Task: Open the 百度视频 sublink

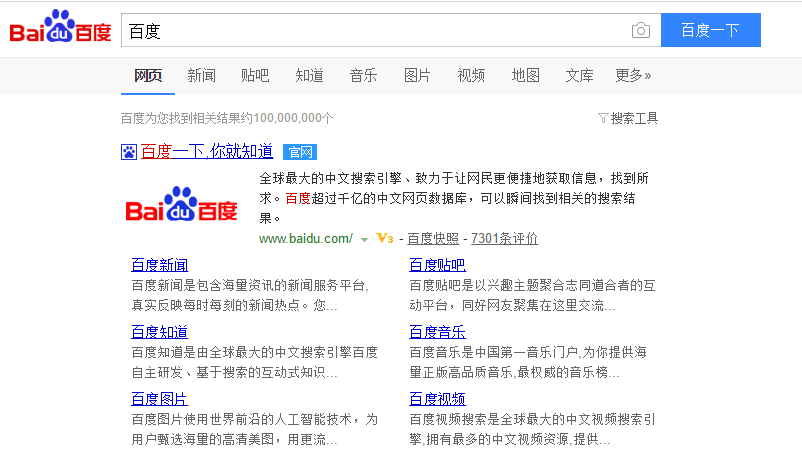Action: pyautogui.click(x=437, y=399)
